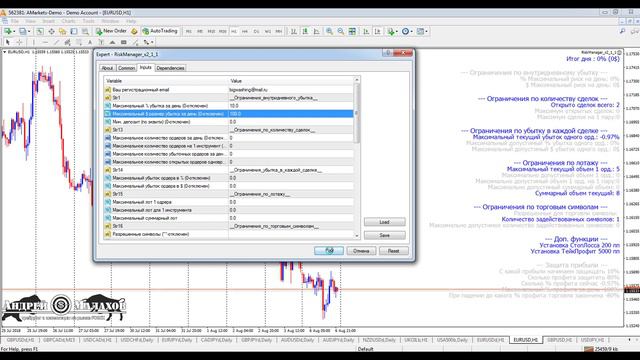Switch chart to Bar Chart icon
The image size is (640, 360).
tap(293, 31)
